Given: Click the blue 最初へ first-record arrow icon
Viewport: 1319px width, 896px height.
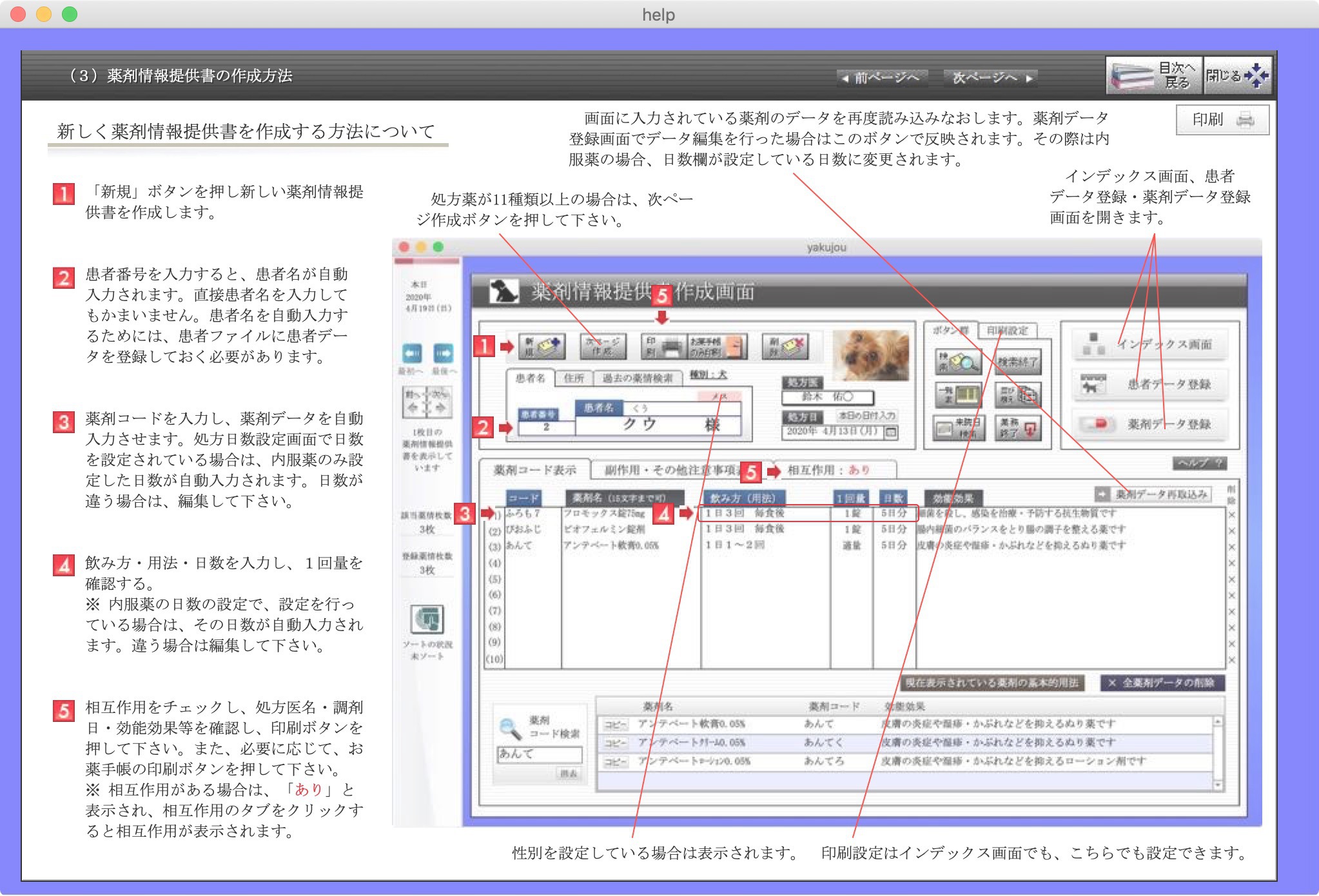Looking at the screenshot, I should click(412, 353).
